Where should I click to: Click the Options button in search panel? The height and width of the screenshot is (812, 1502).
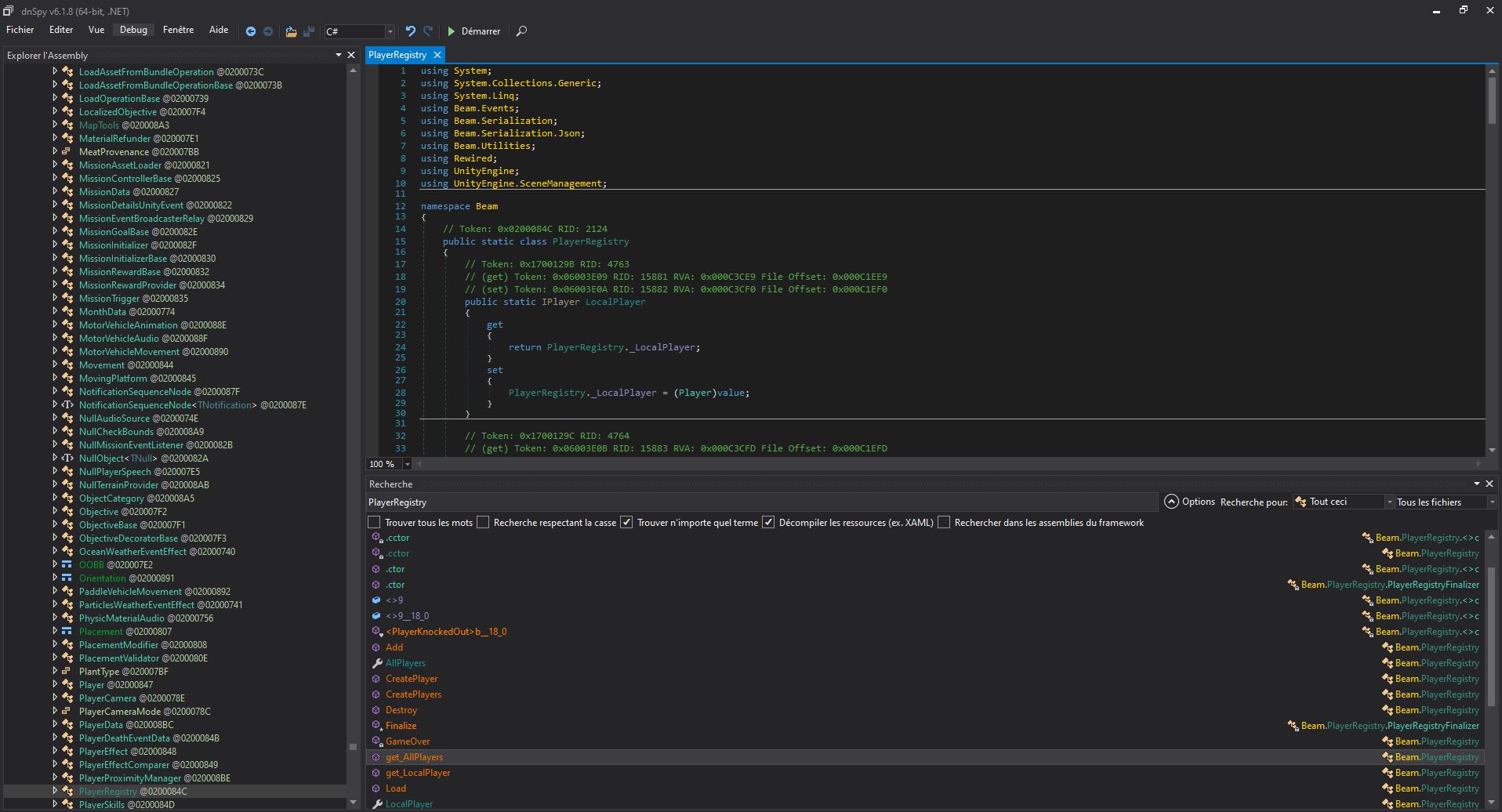click(1189, 502)
